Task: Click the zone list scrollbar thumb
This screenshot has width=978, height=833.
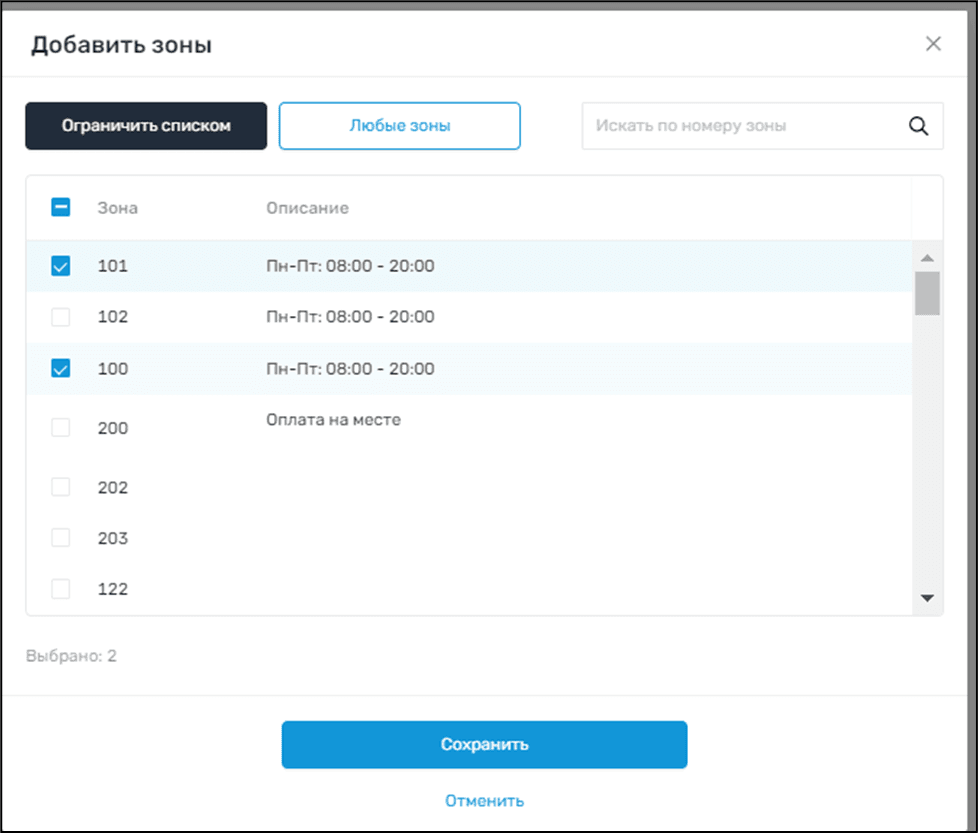Action: click(x=927, y=293)
